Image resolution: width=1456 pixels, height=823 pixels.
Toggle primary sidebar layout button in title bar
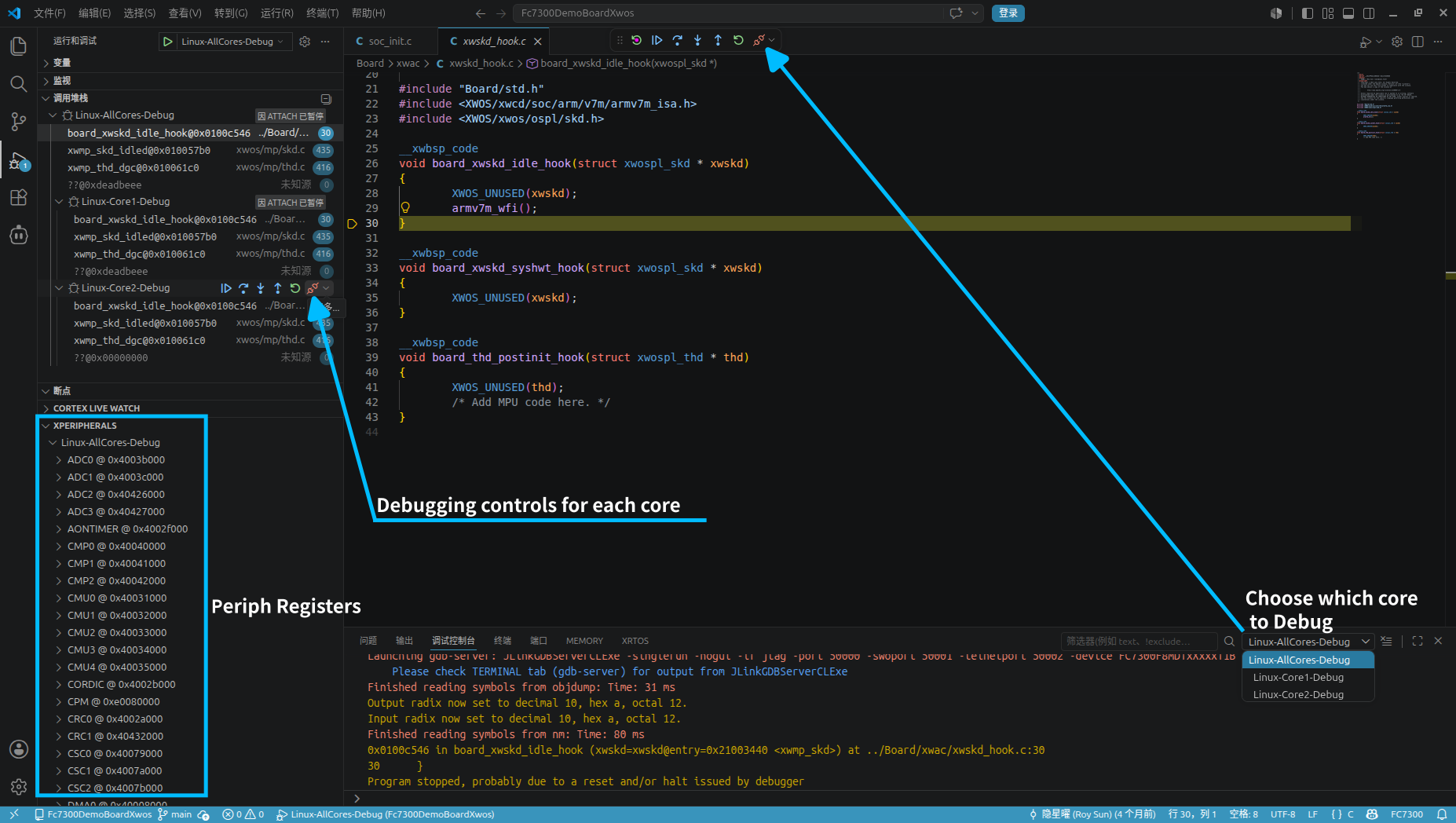tap(1308, 13)
